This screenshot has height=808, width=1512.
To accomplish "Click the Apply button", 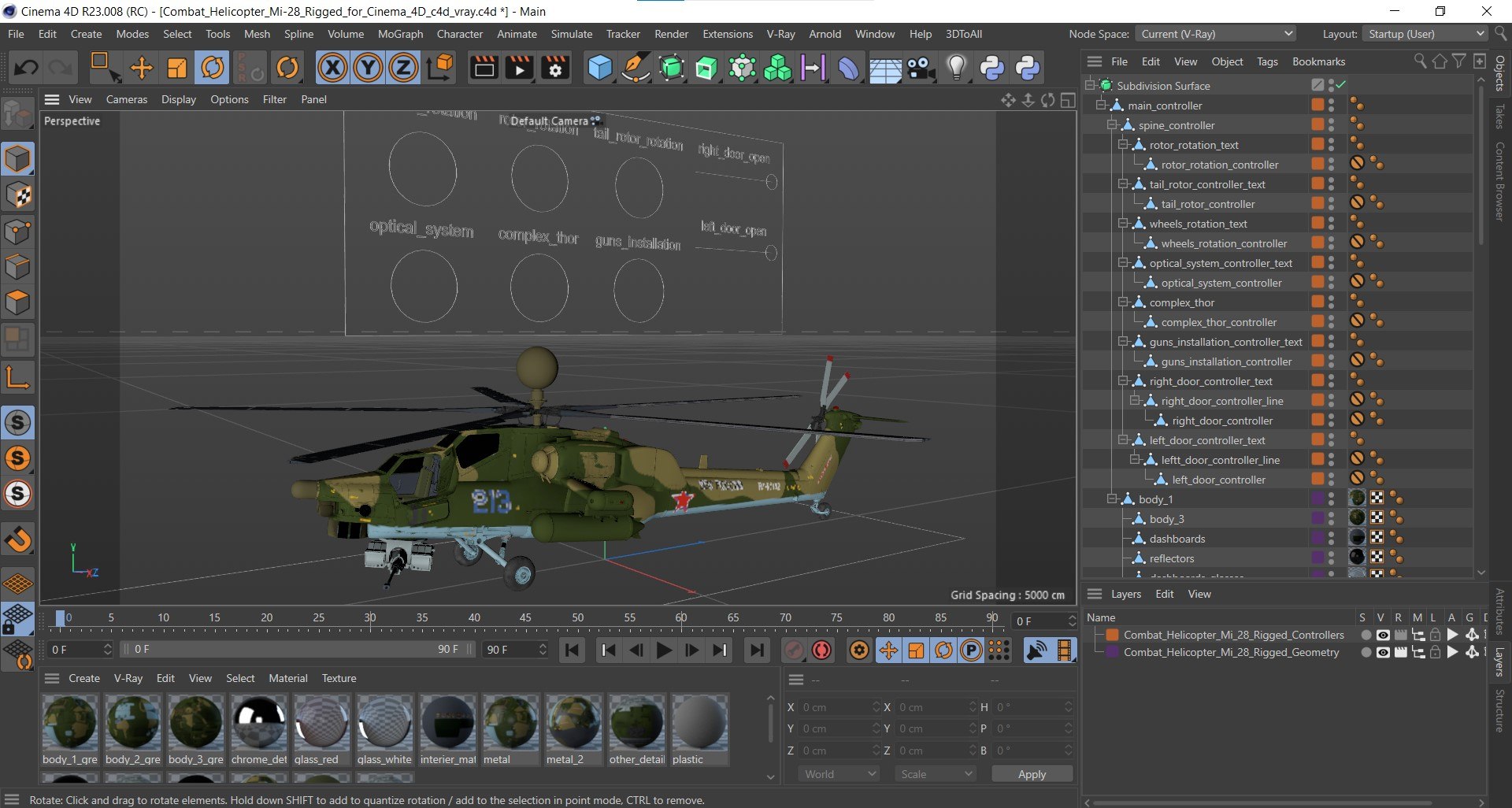I will pyautogui.click(x=1032, y=774).
